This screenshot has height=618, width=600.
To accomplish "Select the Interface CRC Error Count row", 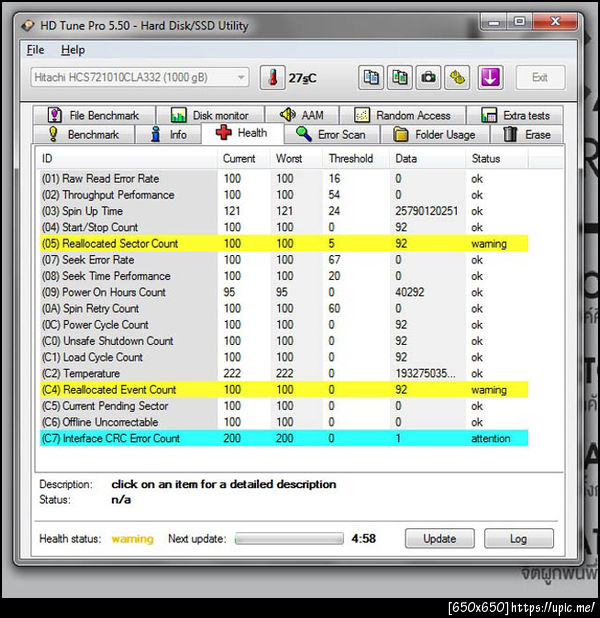I will (284, 438).
